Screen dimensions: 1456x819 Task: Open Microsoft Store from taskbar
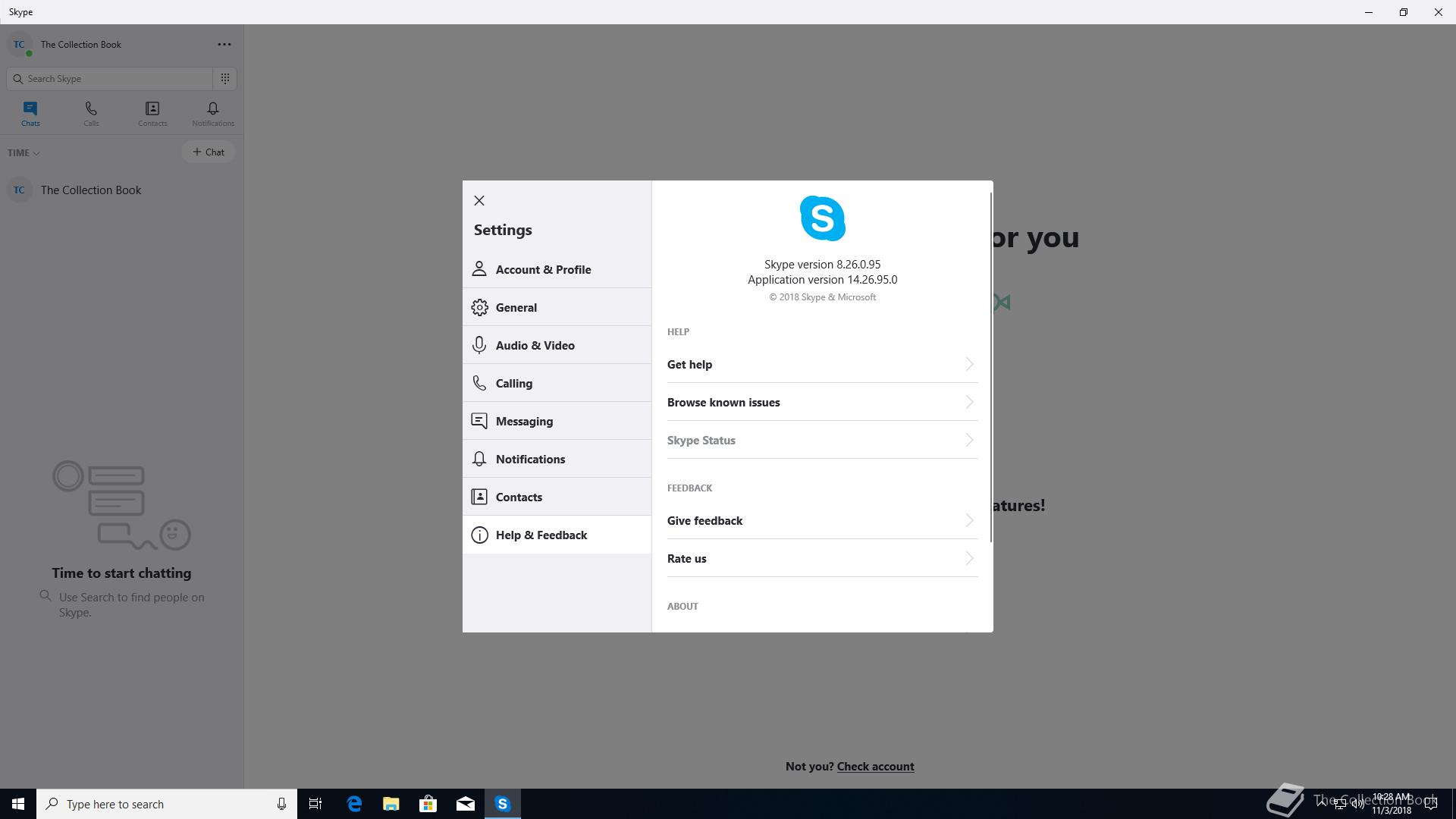(x=428, y=804)
